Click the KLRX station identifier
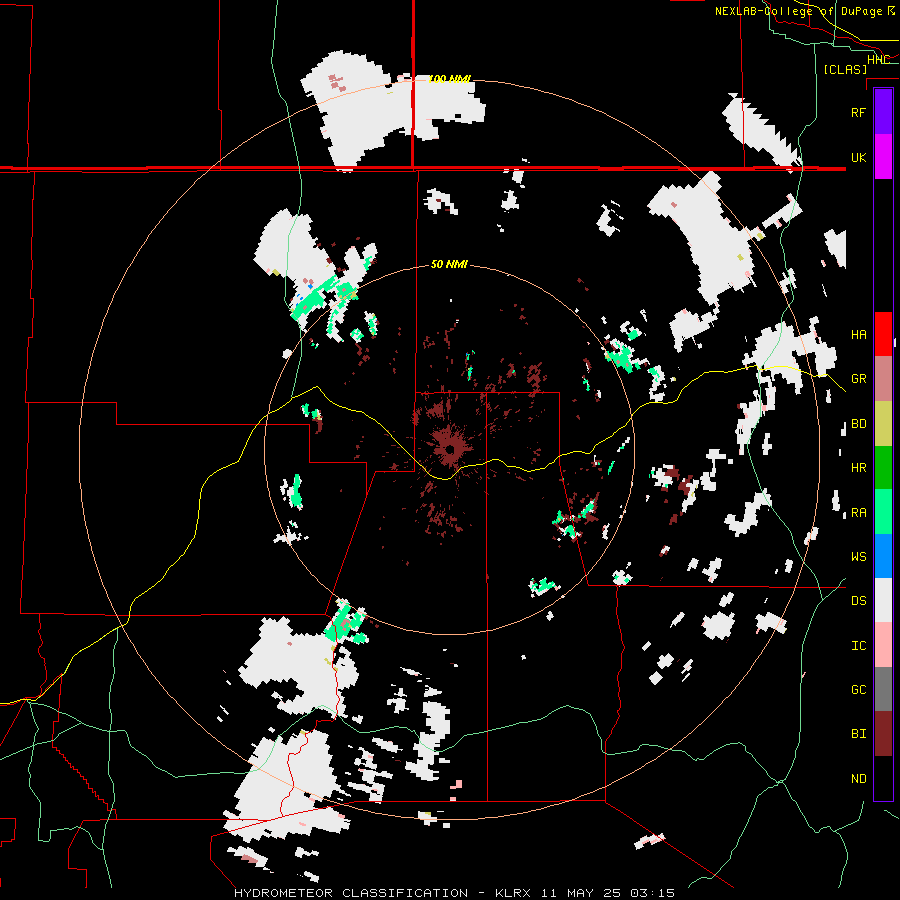900x900 pixels. tap(515, 893)
